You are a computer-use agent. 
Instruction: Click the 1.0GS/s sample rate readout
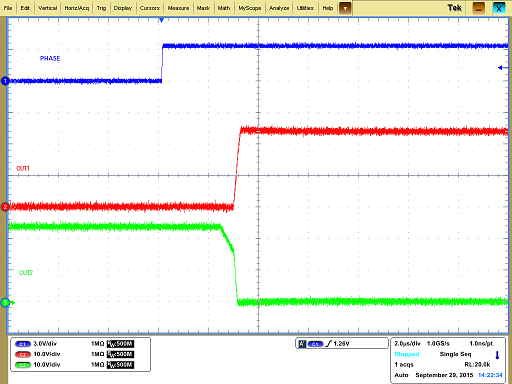[438, 343]
